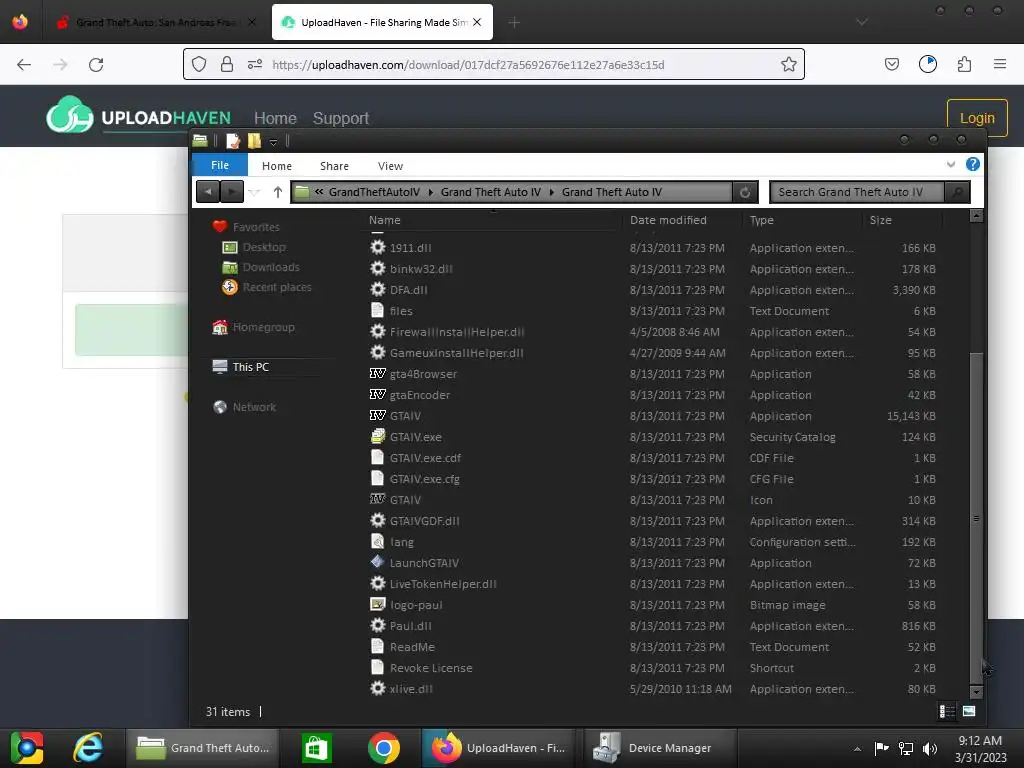Switch to the Grand Theft Auto San Andreas tab

tap(156, 22)
